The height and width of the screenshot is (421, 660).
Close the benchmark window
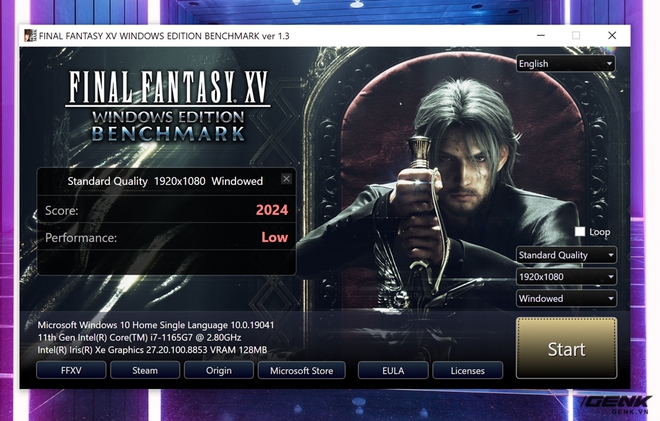(612, 36)
